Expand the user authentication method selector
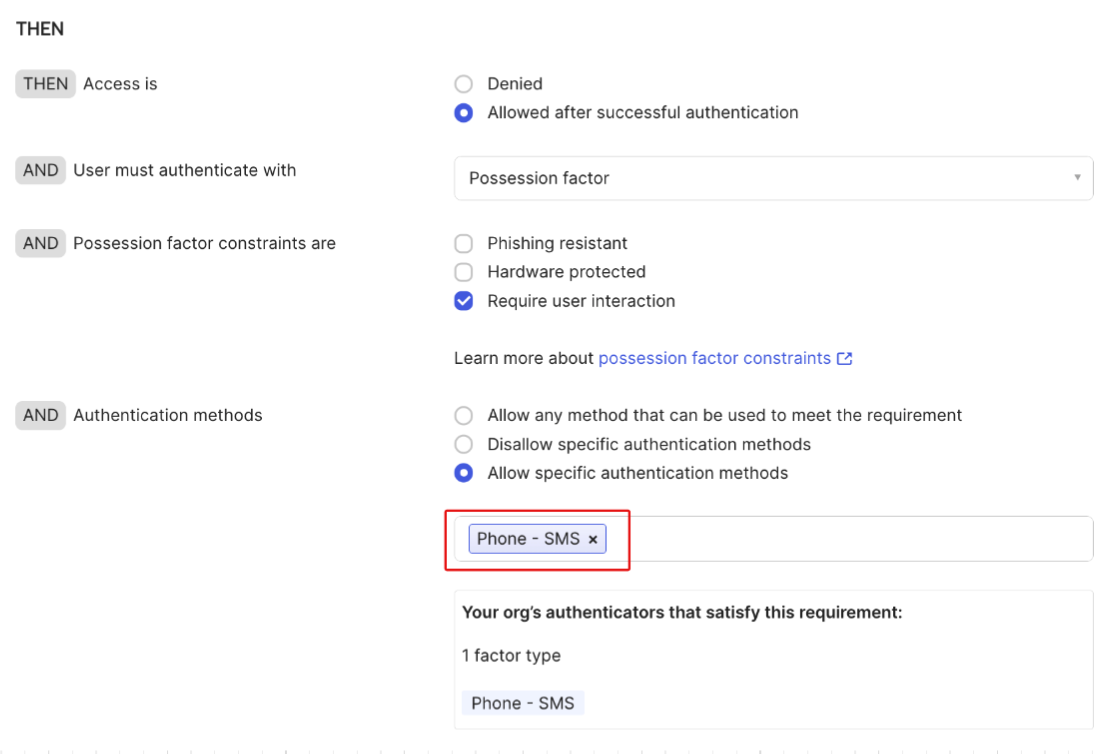This screenshot has width=1114, height=754. pyautogui.click(x=773, y=178)
